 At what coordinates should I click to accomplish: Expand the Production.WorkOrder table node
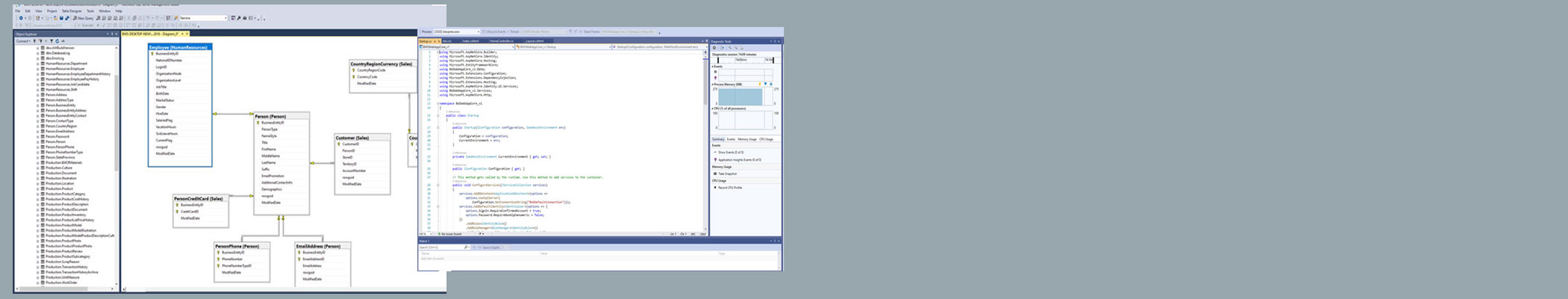click(38, 283)
